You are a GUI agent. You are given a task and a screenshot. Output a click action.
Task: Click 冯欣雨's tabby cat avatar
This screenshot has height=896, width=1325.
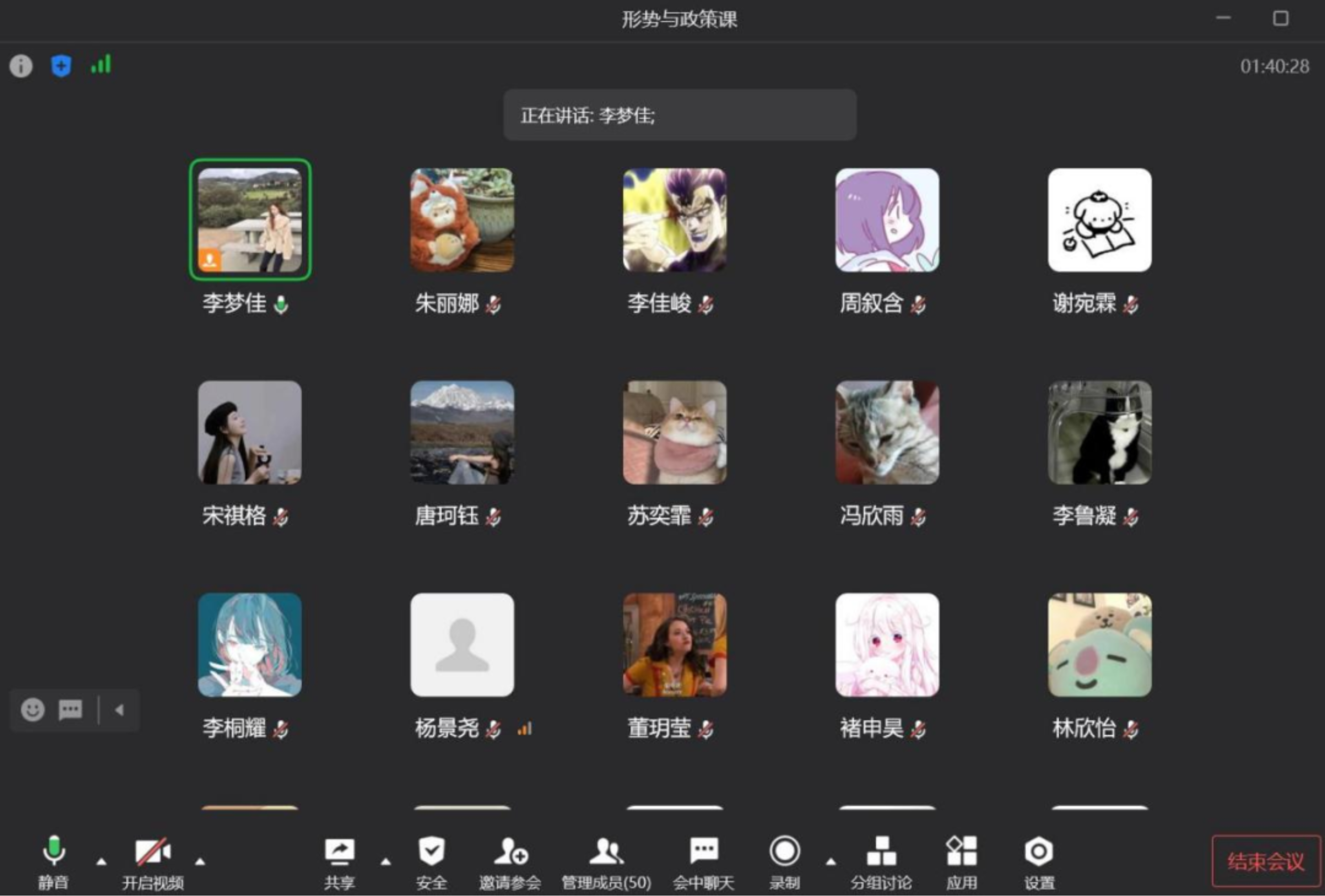tap(888, 432)
